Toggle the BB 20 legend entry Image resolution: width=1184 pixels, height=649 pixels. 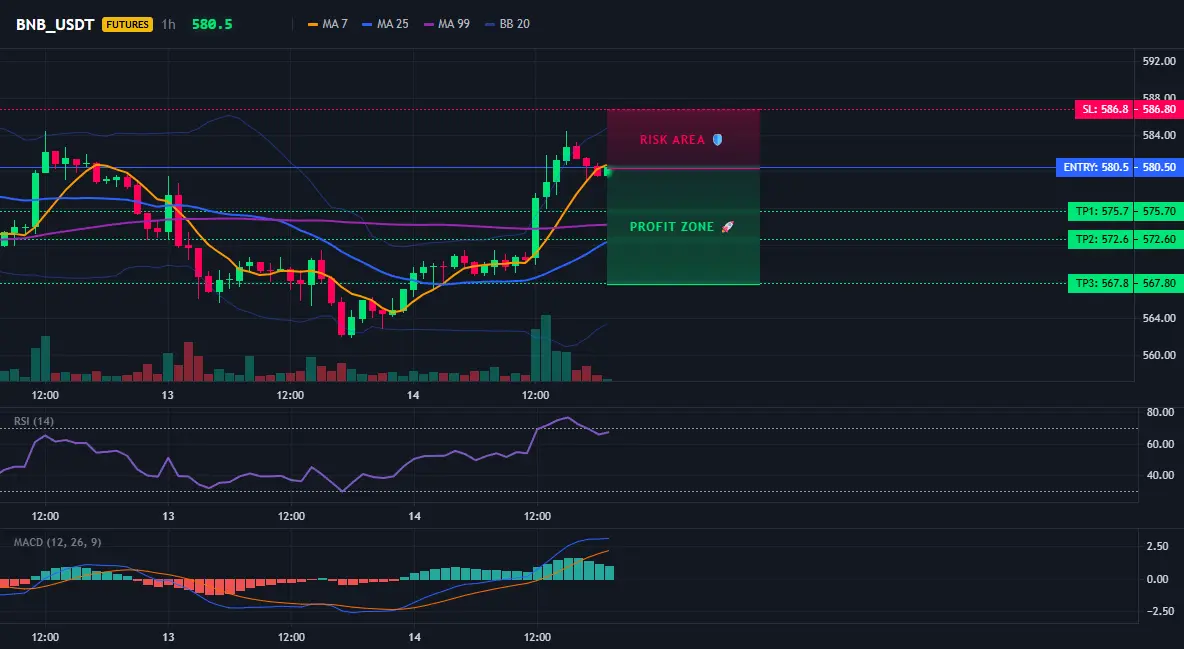[507, 24]
